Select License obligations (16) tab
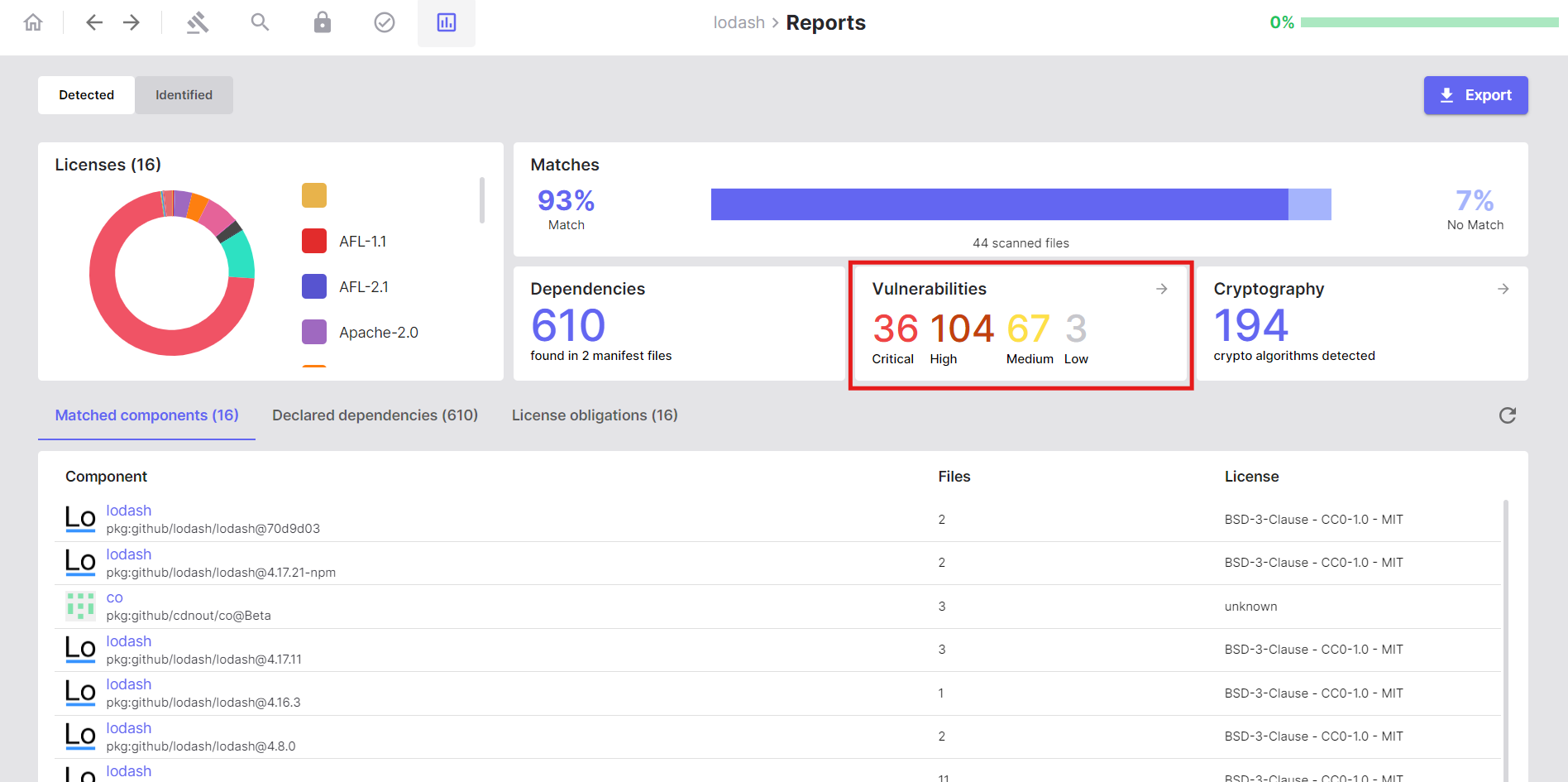Viewport: 1568px width, 782px height. coord(595,415)
